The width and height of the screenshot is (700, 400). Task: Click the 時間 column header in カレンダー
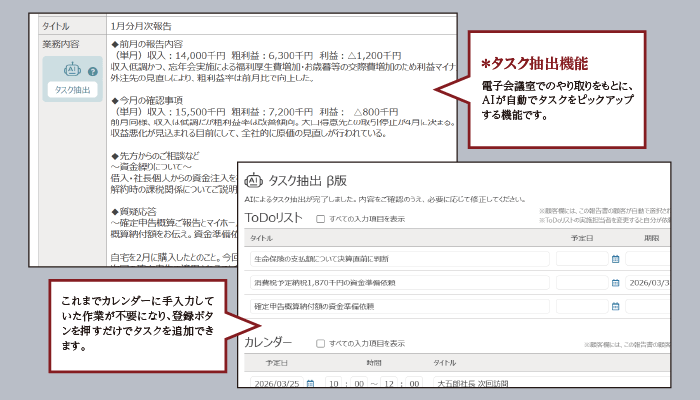374,363
